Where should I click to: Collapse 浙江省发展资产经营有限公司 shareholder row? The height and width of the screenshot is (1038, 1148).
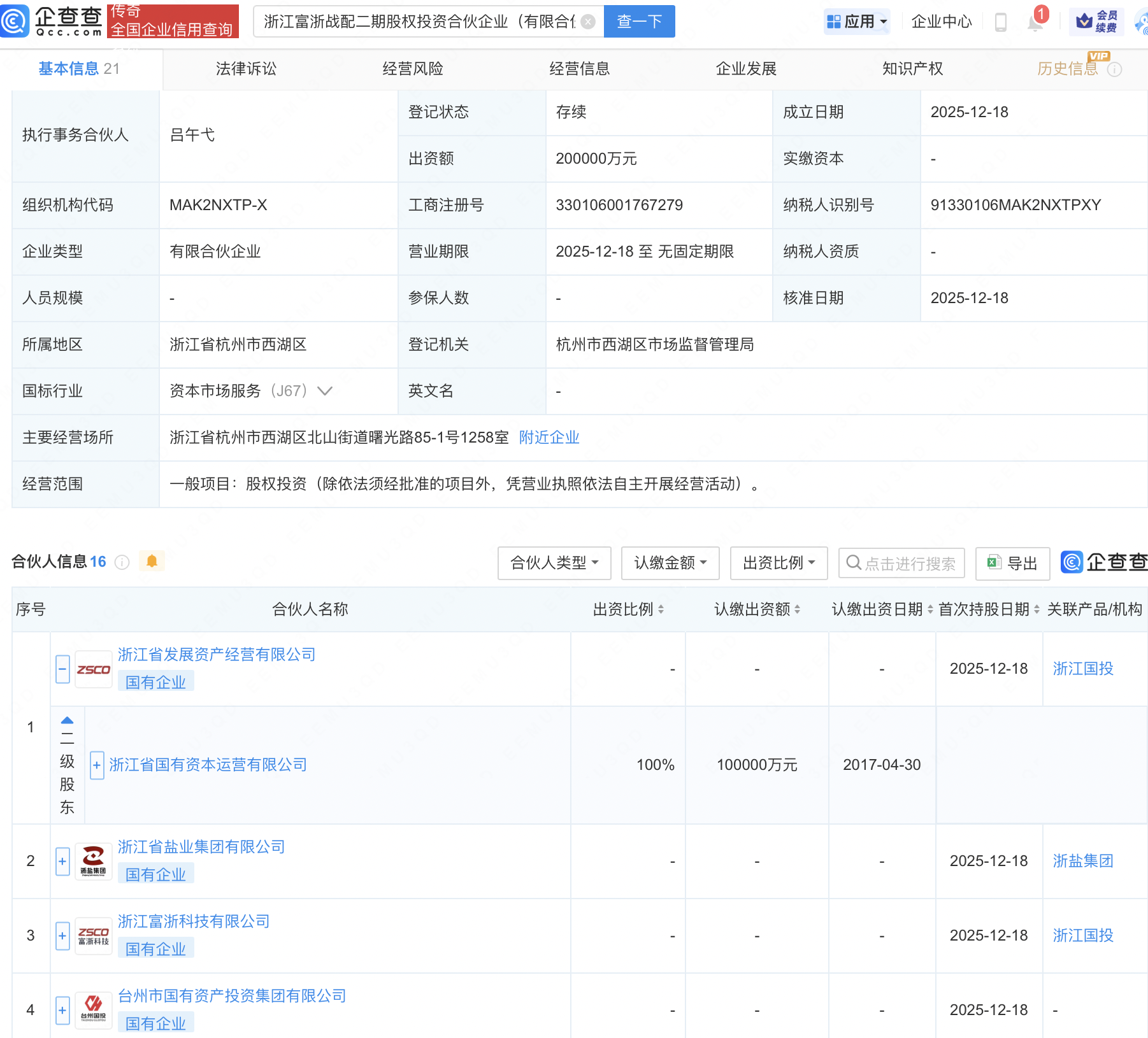click(62, 669)
